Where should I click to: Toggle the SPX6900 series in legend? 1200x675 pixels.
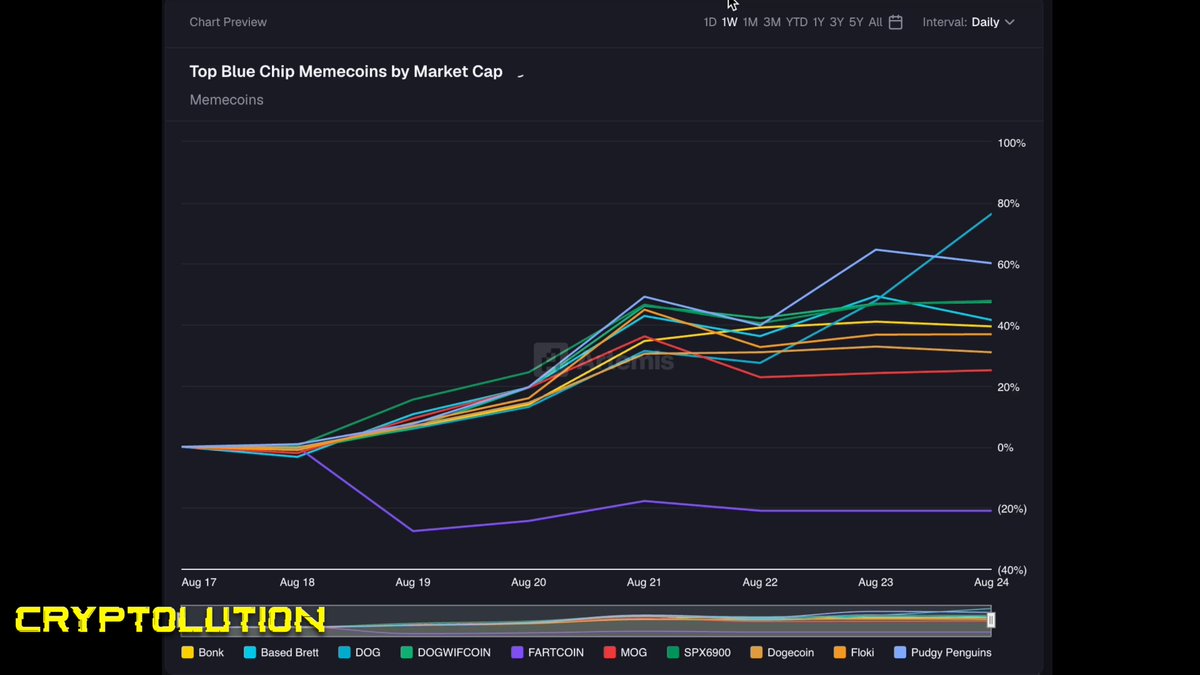698,653
